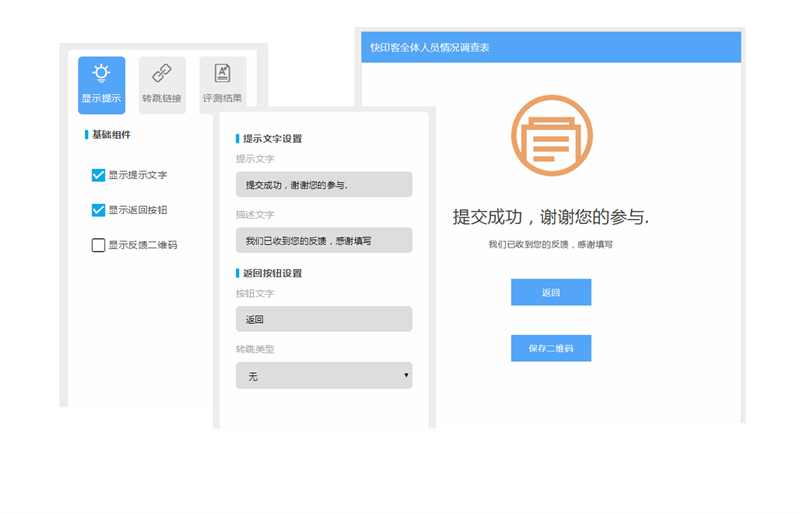Click the 提示文字 input with 提交成功 text
The image size is (800, 514).
pos(323,185)
